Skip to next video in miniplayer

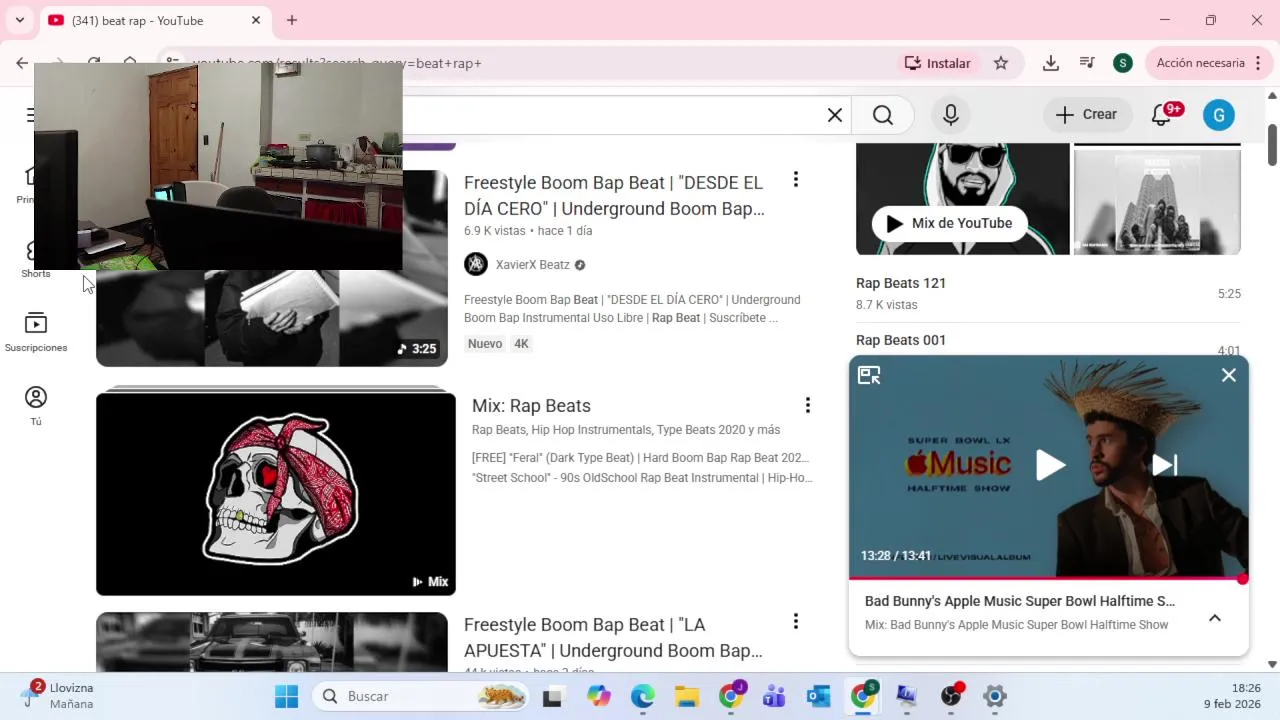pos(1165,465)
